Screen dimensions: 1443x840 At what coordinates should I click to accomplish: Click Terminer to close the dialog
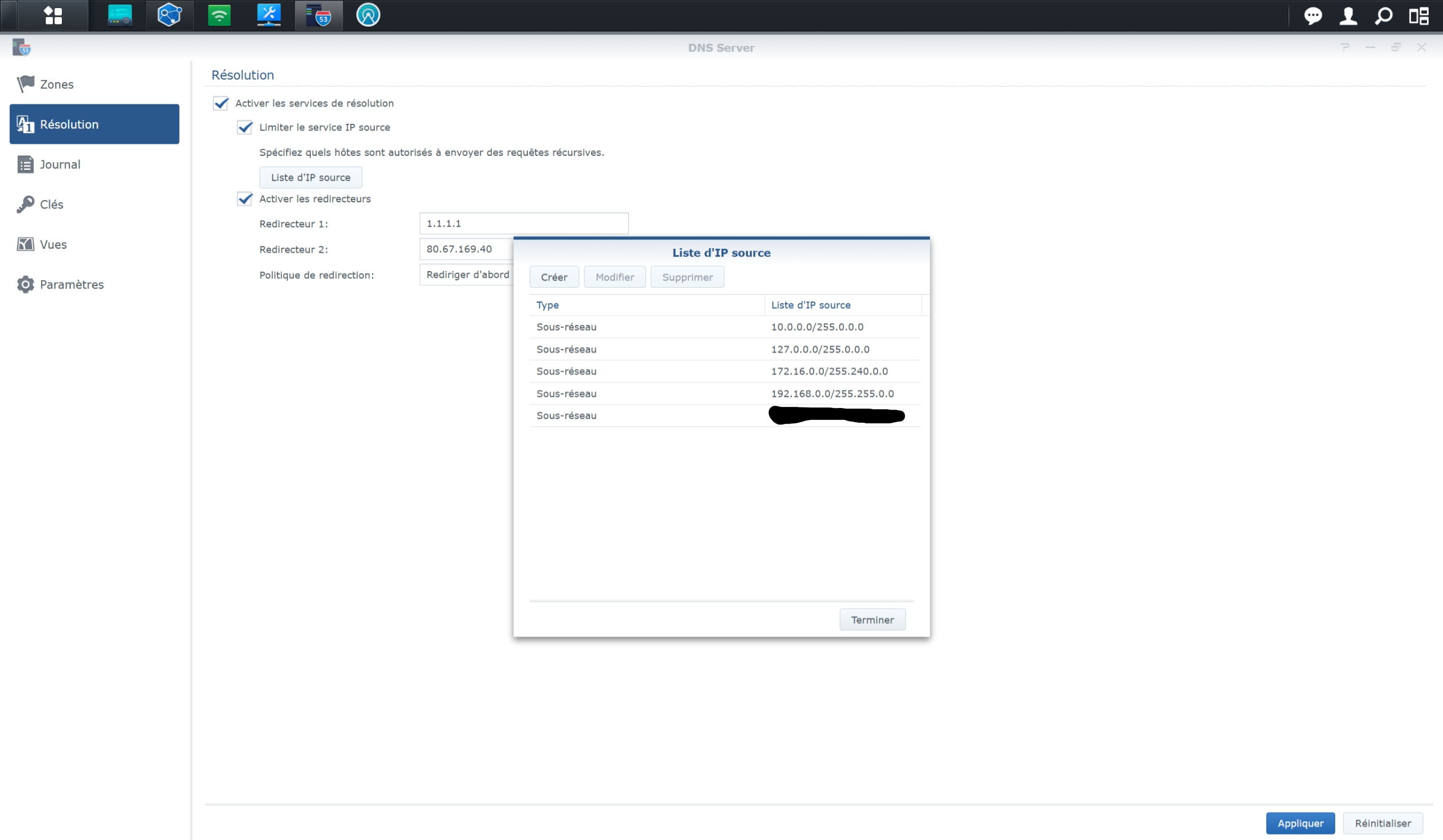pos(871,619)
